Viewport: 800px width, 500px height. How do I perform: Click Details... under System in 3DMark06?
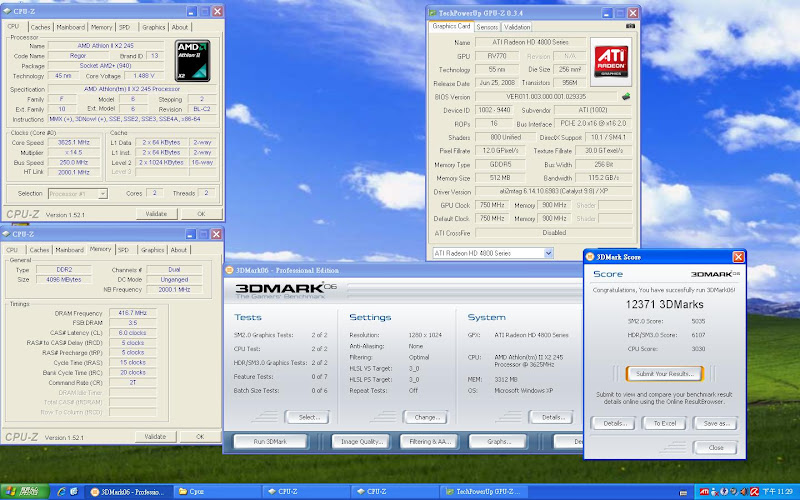pos(552,417)
